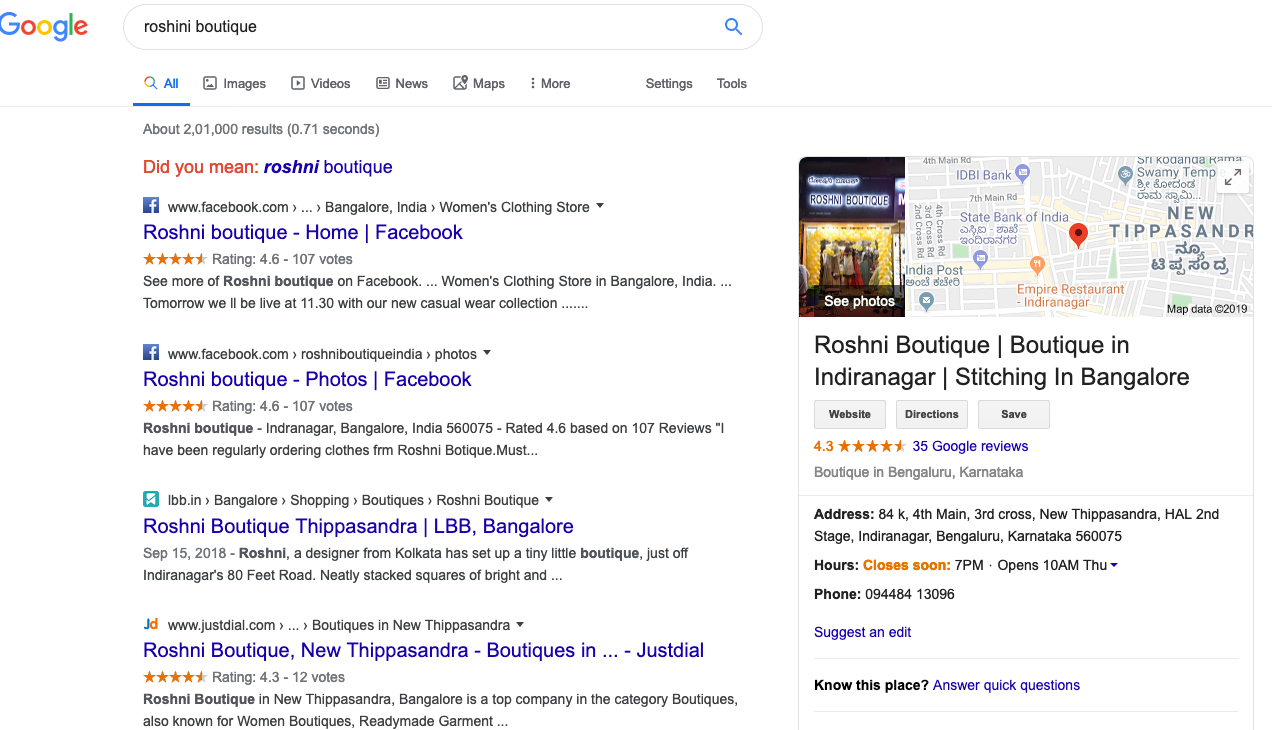Click the Swamy Temple marker on the map
Image resolution: width=1272 pixels, height=730 pixels.
click(1125, 174)
